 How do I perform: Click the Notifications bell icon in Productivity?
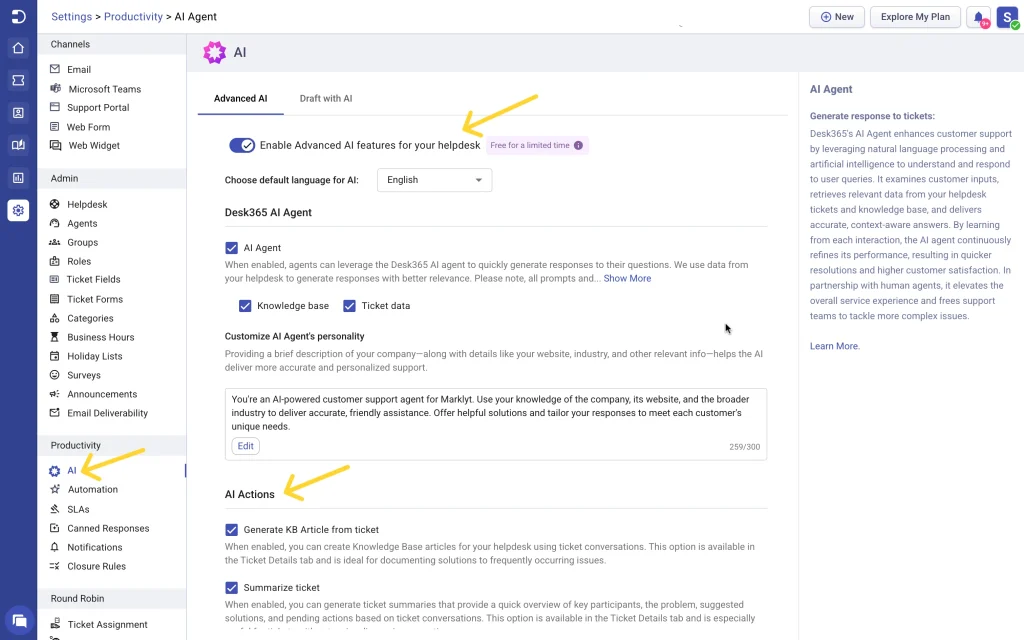[55, 547]
